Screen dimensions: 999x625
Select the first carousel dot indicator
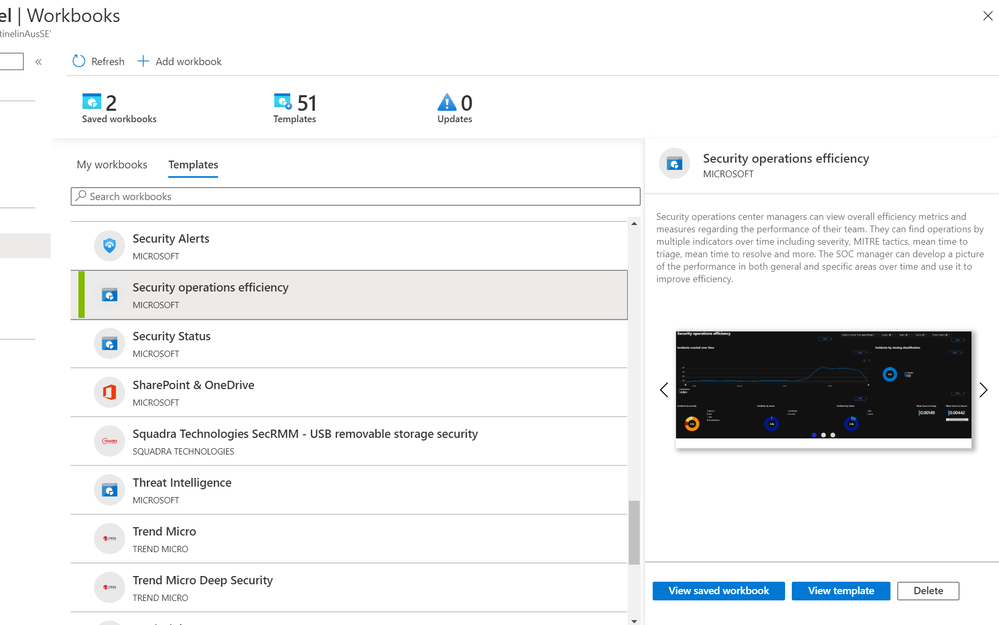pyautogui.click(x=814, y=435)
